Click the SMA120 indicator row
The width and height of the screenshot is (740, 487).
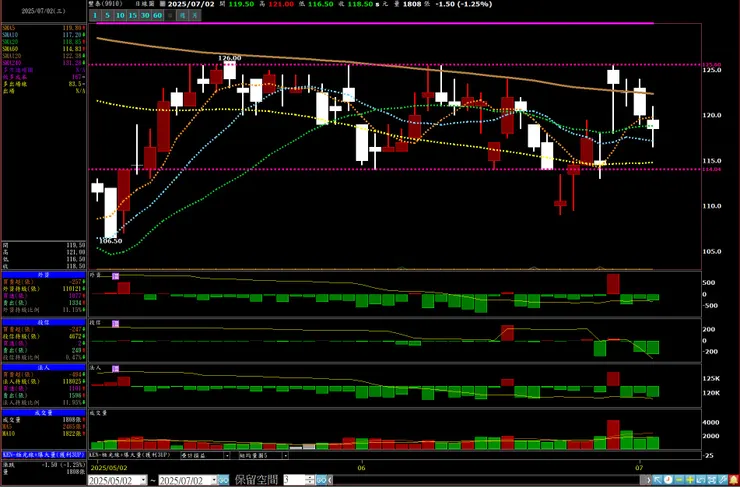[44, 56]
